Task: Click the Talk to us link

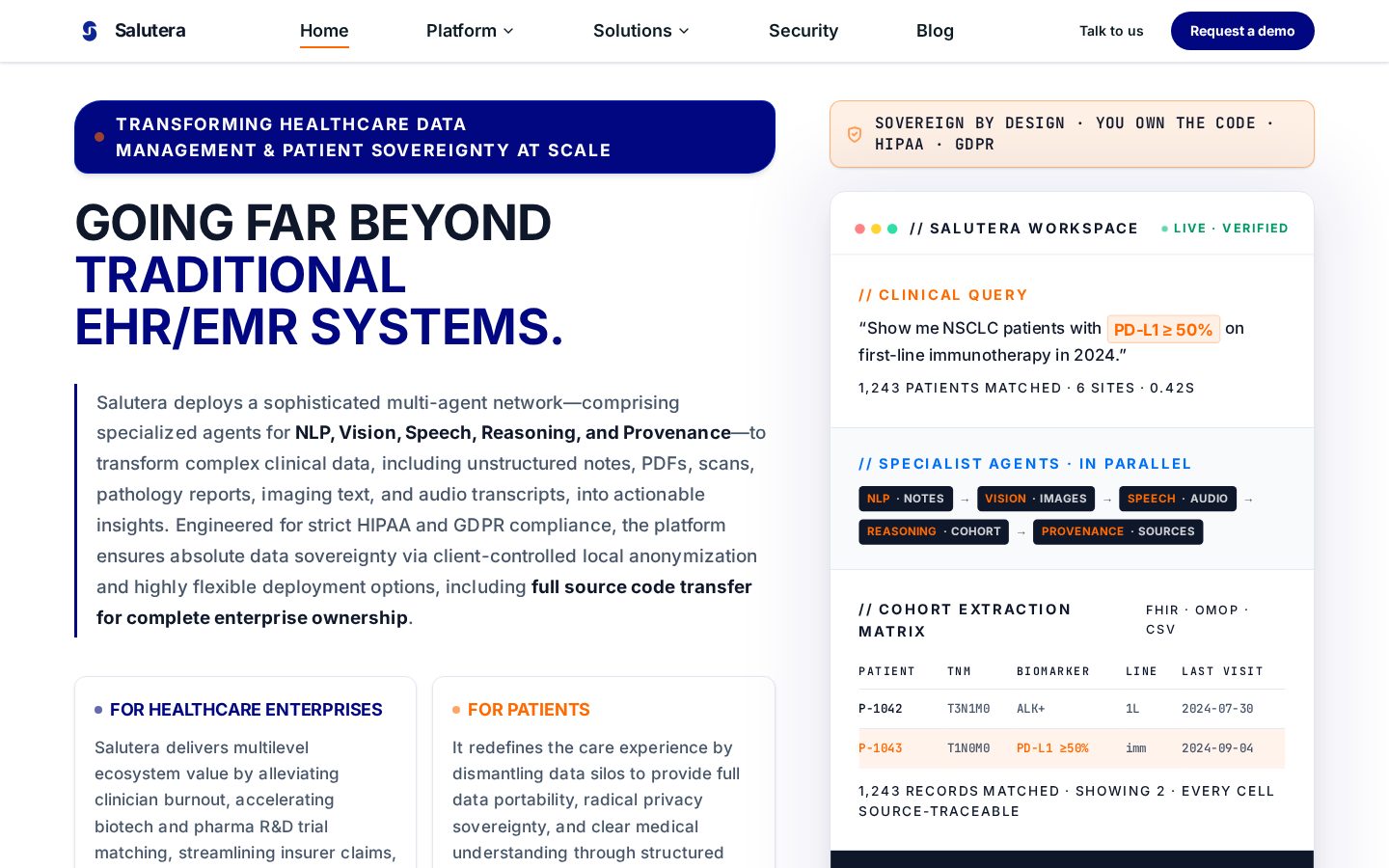Action: [x=1111, y=31]
